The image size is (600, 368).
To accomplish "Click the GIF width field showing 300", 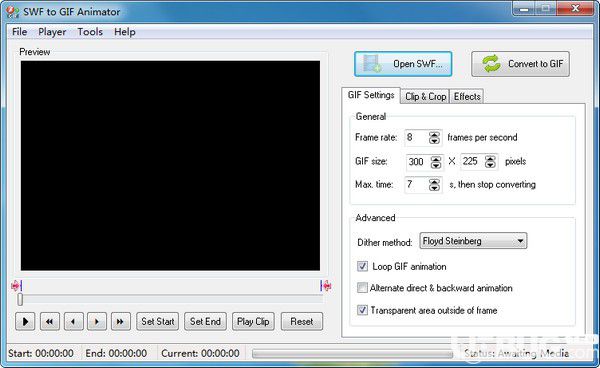I will coord(418,162).
